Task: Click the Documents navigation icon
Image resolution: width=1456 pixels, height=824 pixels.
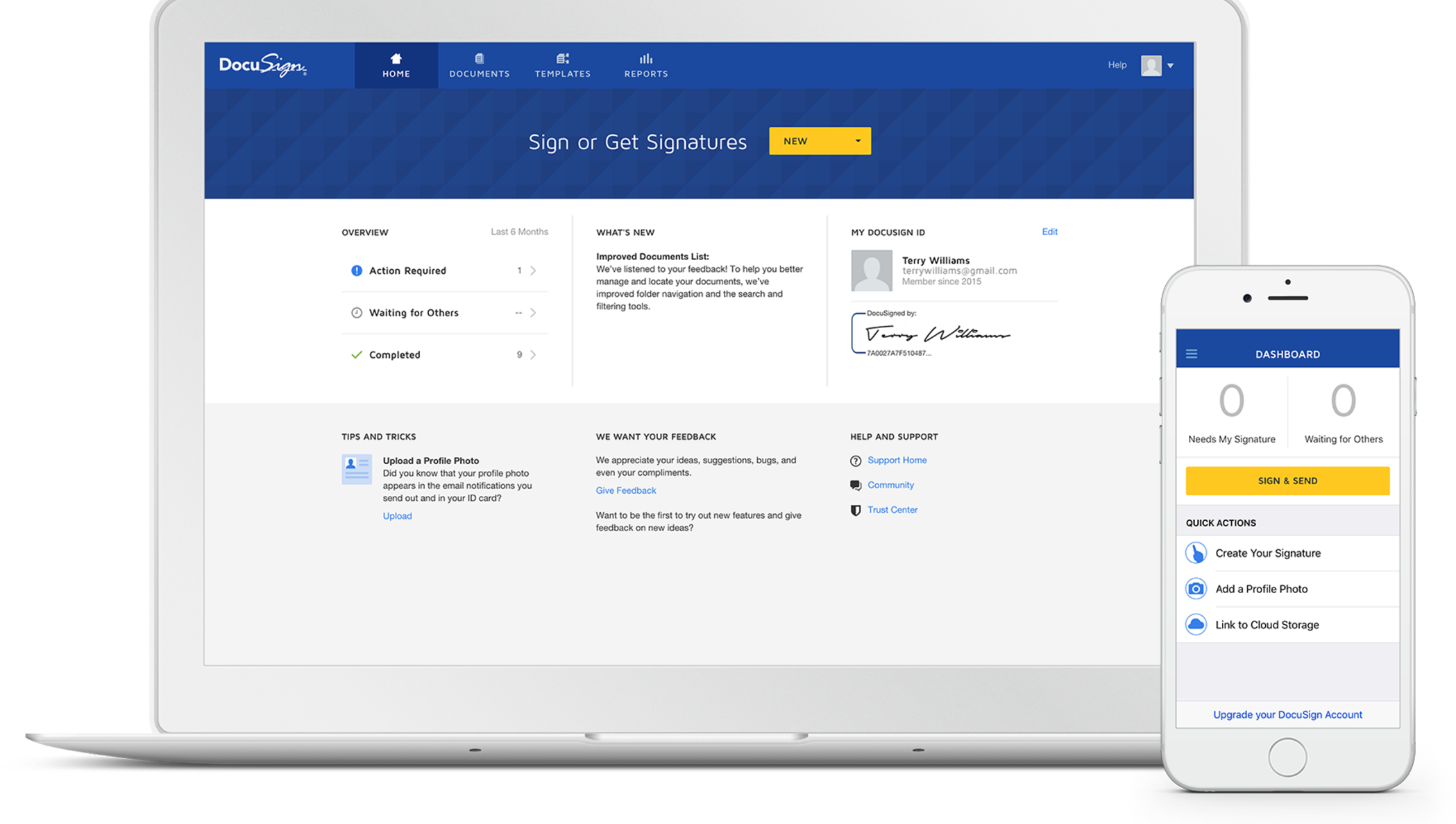Action: click(x=479, y=58)
